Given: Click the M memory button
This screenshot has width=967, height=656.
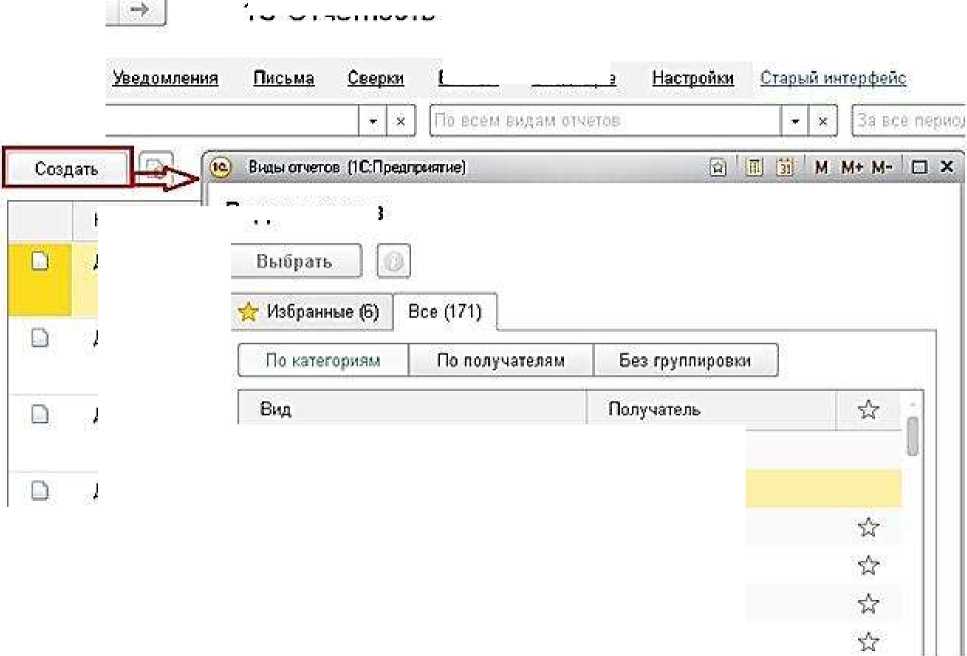Looking at the screenshot, I should coord(821,167).
